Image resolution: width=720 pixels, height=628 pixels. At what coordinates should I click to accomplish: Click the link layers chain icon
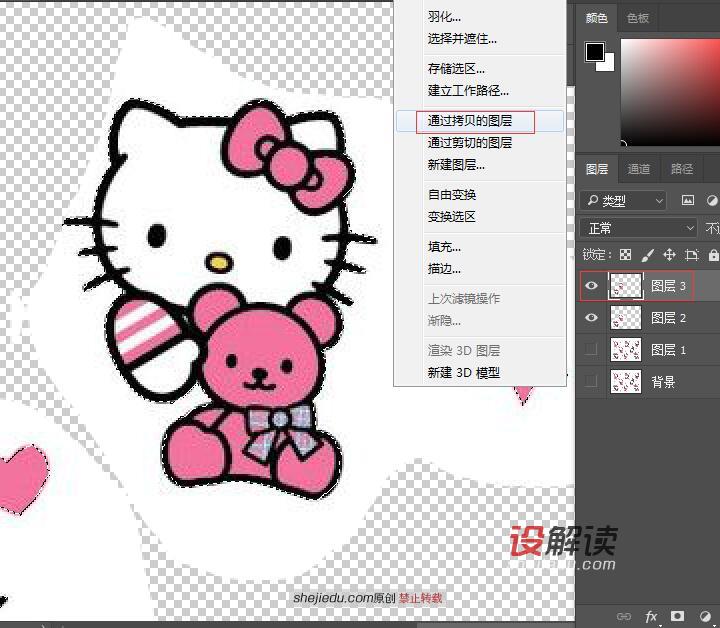click(x=624, y=616)
